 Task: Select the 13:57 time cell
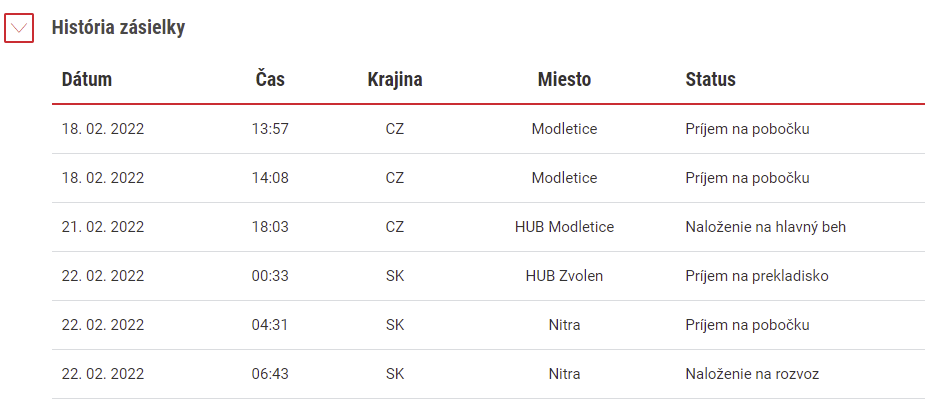[x=270, y=129]
